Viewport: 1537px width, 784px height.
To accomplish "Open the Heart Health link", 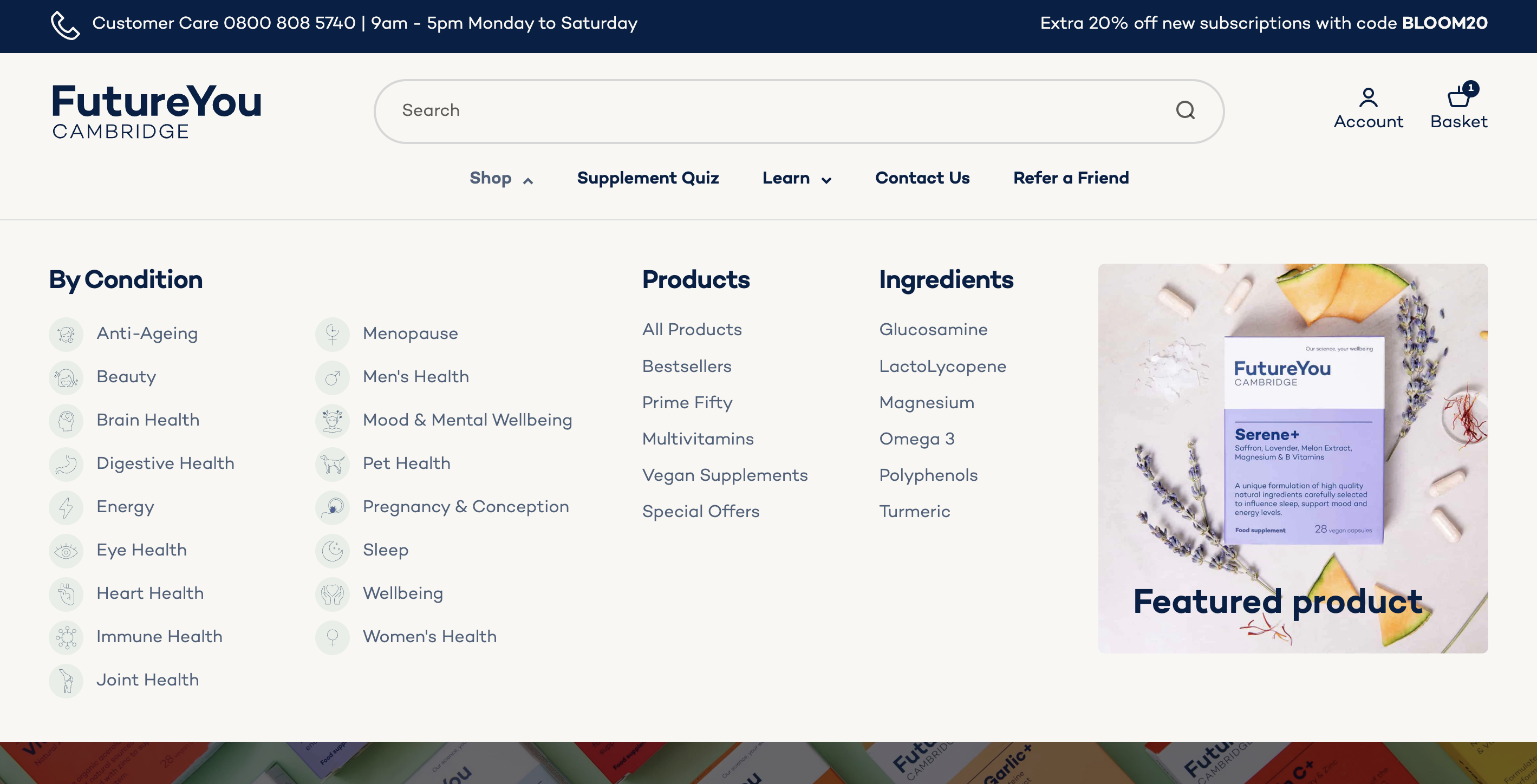I will pos(151,593).
